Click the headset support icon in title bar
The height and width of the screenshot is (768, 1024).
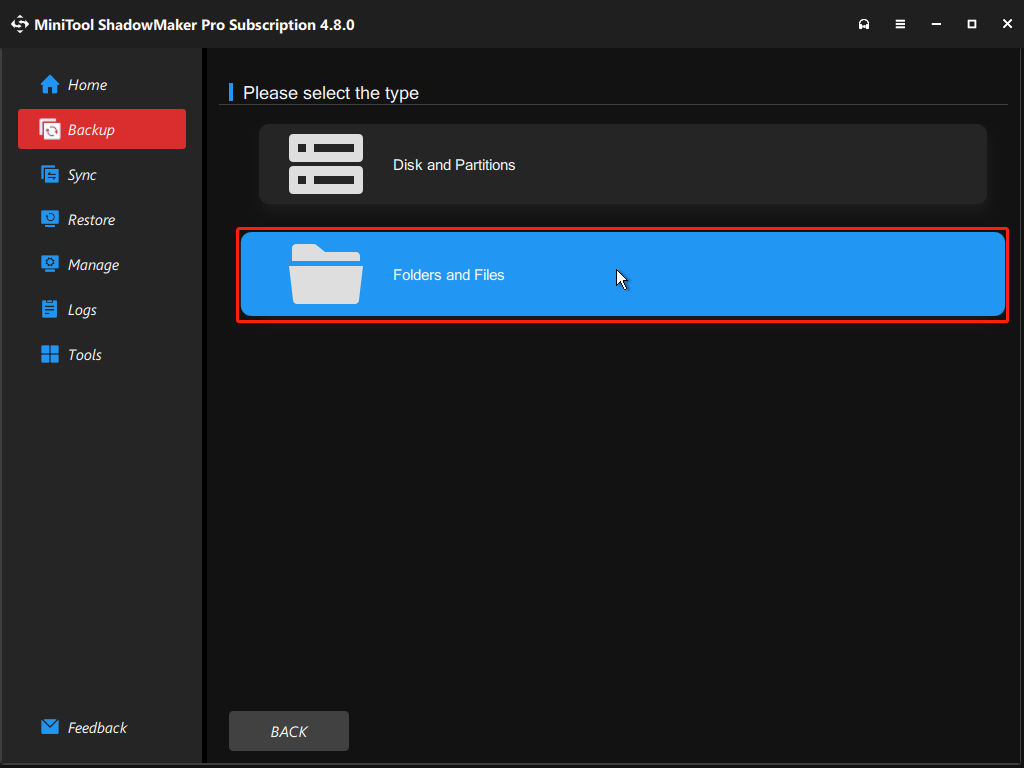click(x=864, y=23)
